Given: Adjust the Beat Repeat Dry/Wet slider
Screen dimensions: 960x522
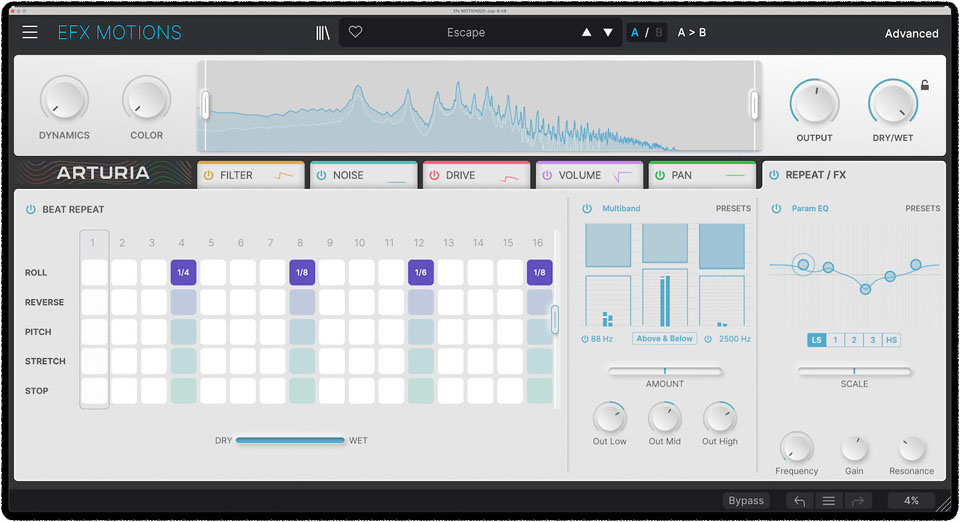Looking at the screenshot, I should point(290,440).
